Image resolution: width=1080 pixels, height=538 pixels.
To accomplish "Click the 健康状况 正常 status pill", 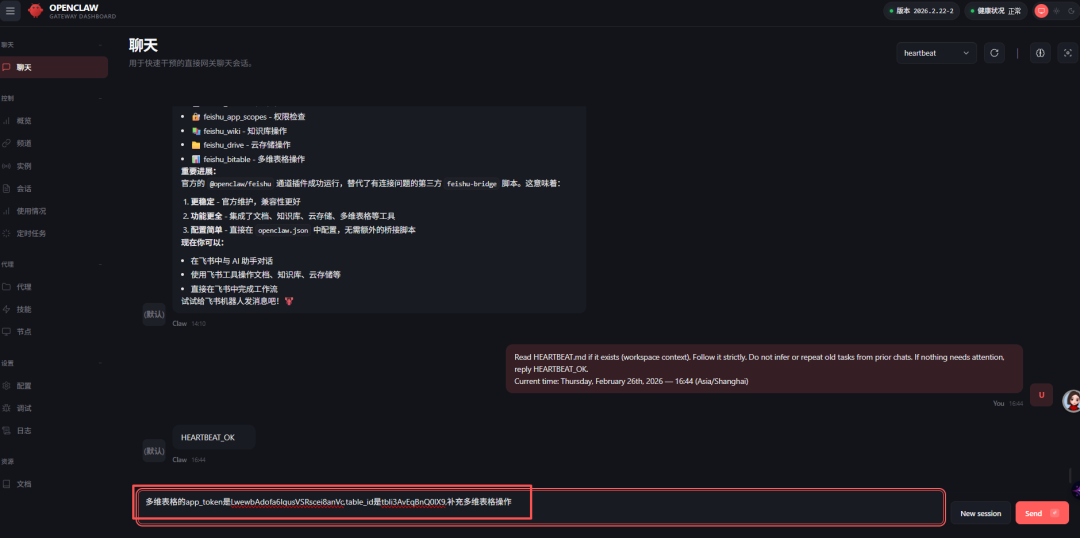I will (x=995, y=11).
